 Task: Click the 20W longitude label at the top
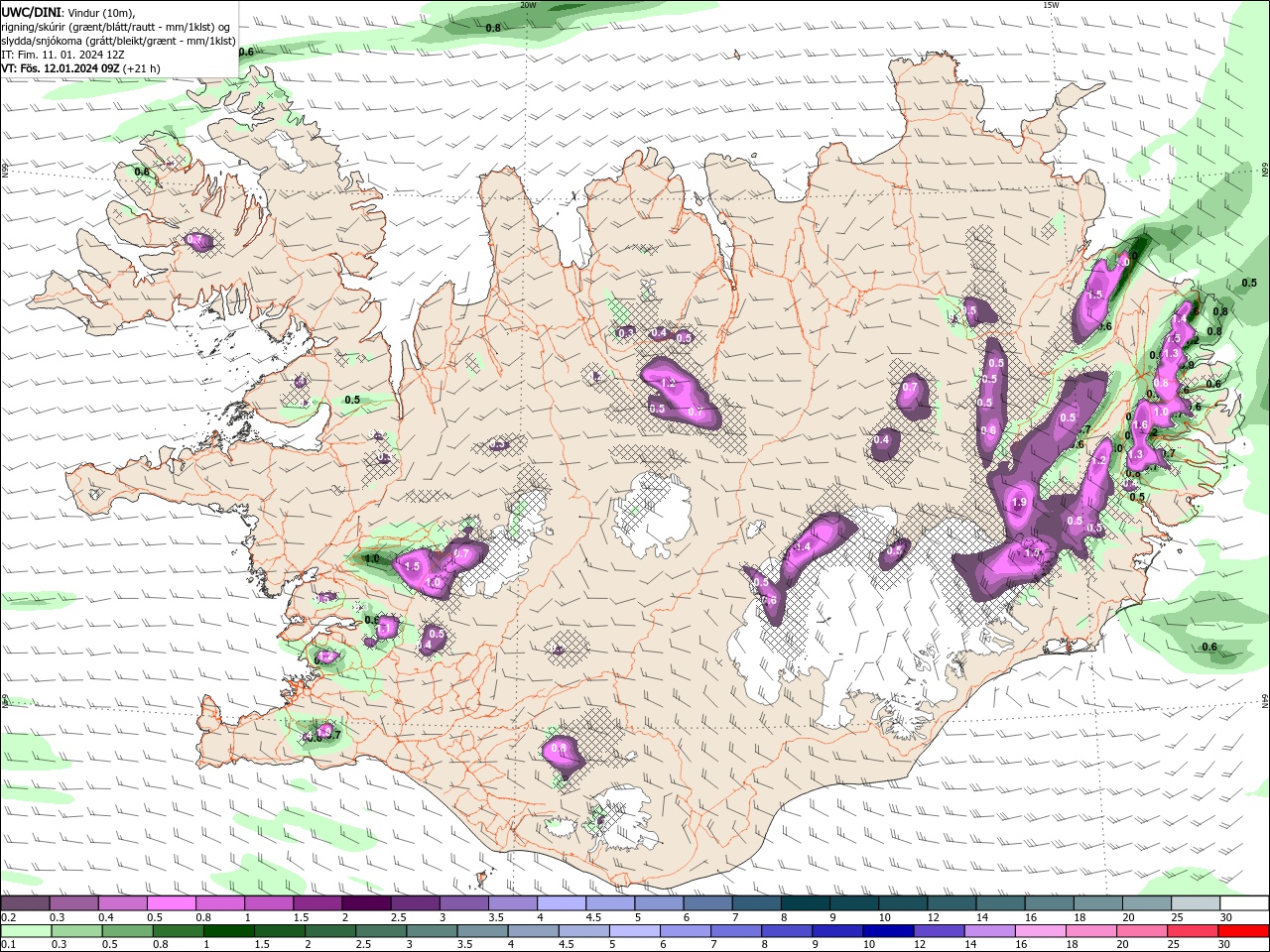[528, 5]
